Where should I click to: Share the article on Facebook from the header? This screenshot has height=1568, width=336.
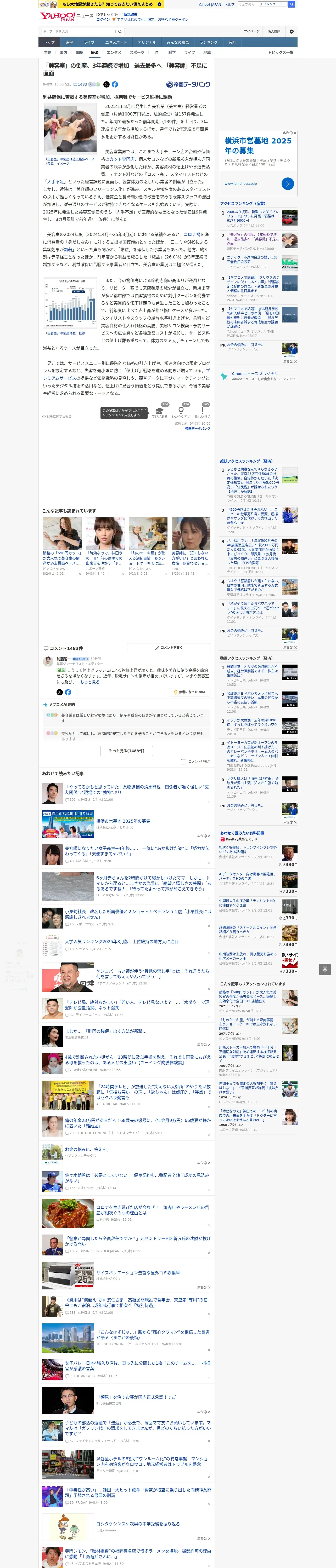115,85
